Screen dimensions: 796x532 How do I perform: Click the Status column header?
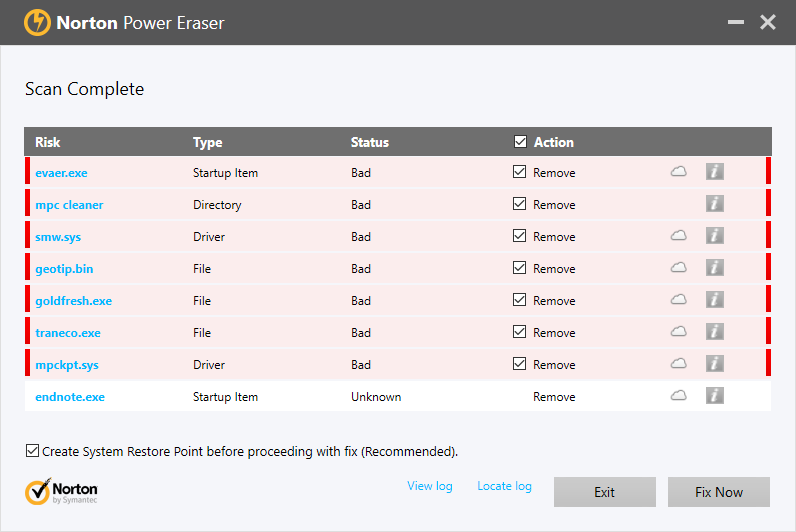point(370,142)
